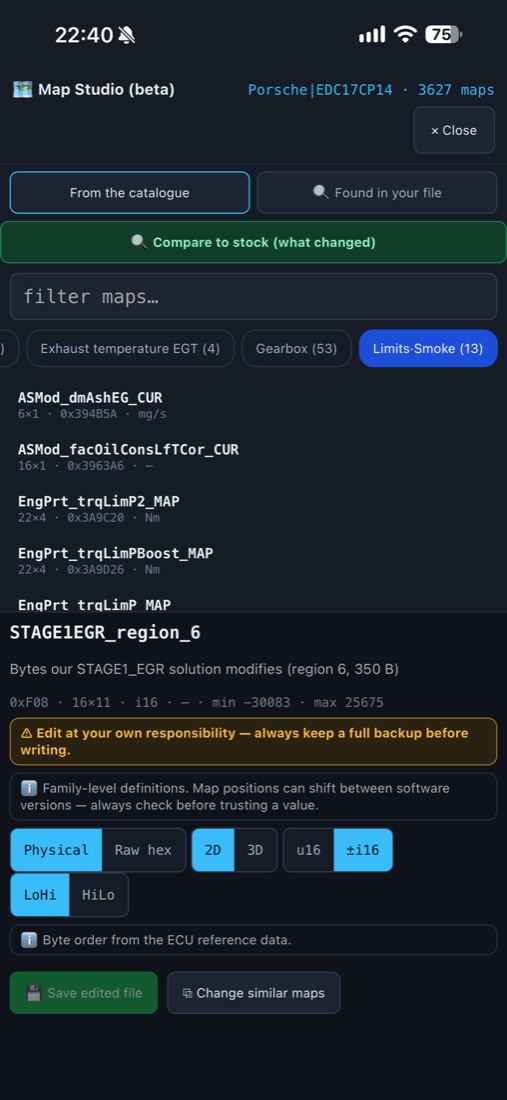This screenshot has width=507, height=1100.
Task: Focus the filter maps input field
Action: (x=253, y=296)
